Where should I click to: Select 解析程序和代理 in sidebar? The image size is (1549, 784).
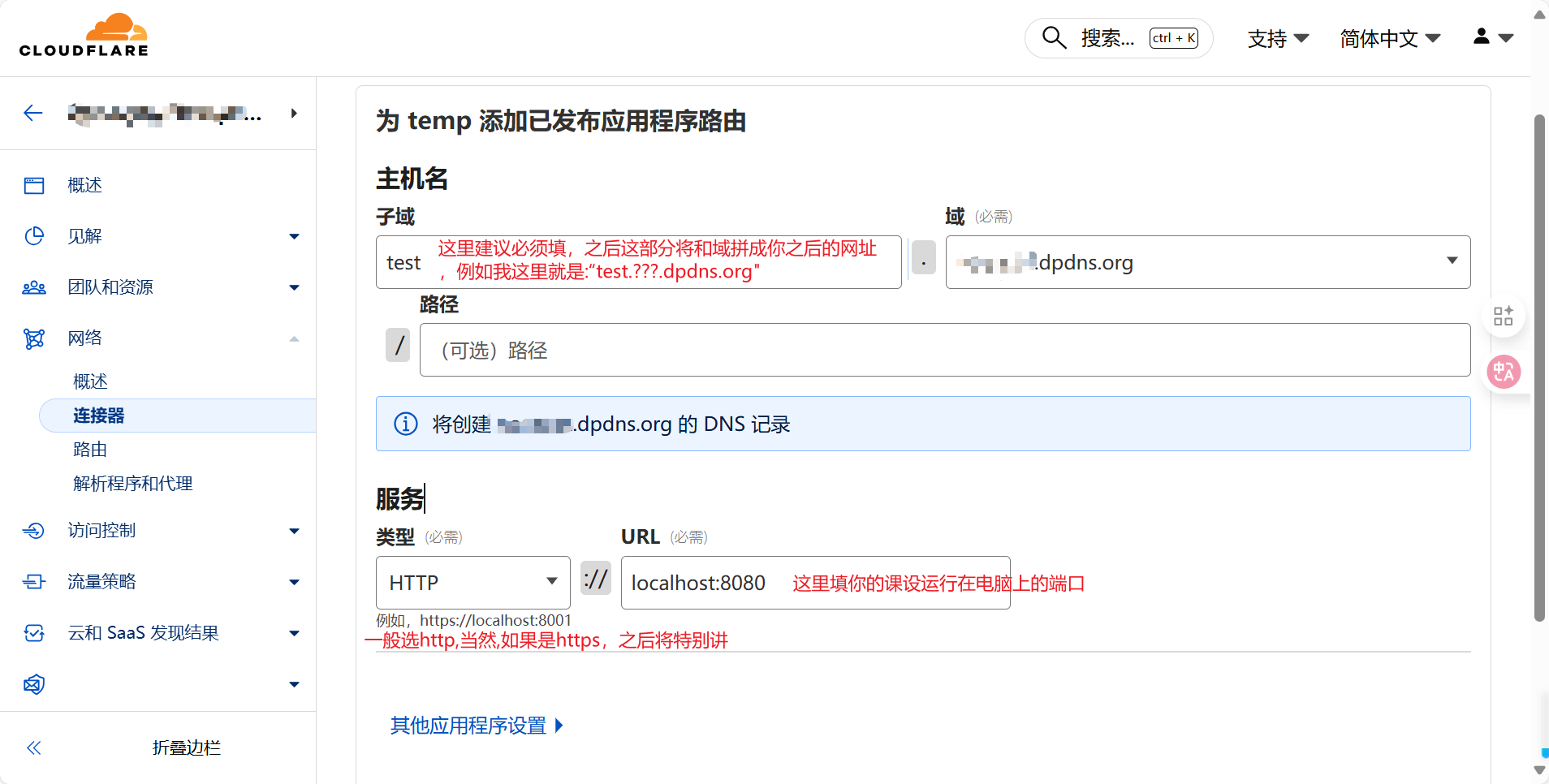tap(133, 484)
